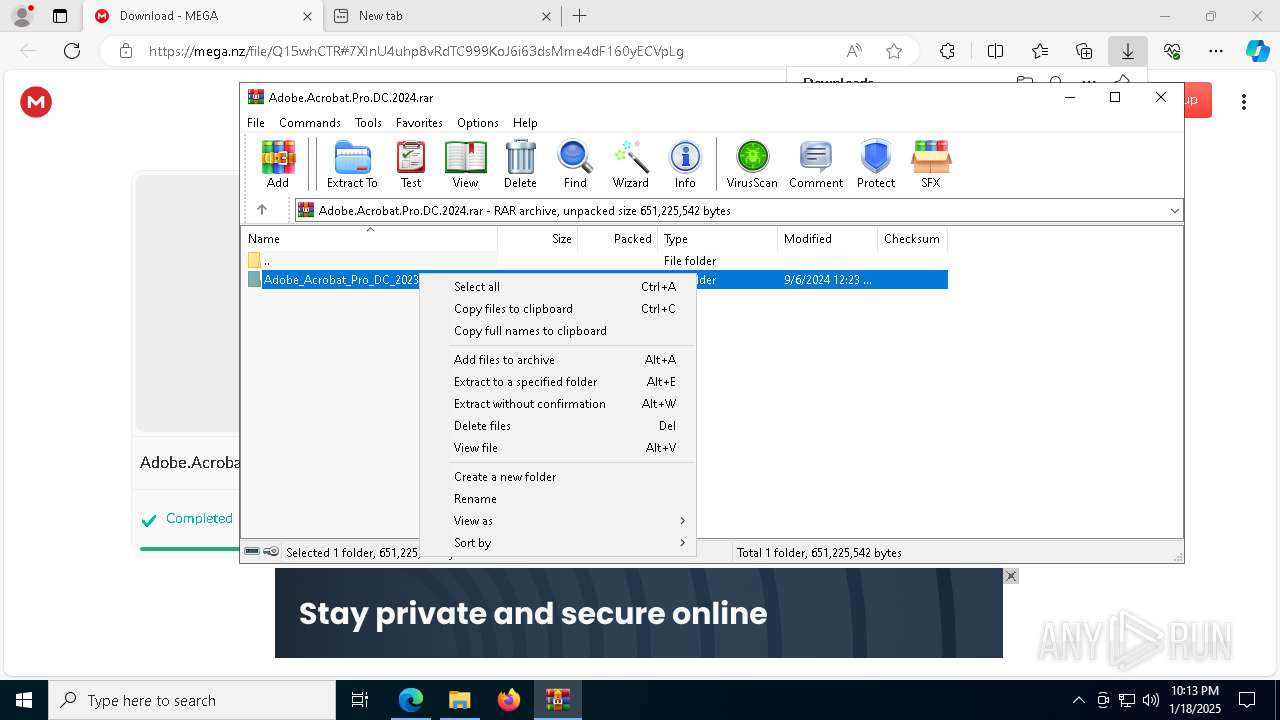
Task: Refresh the page in Edge
Action: coord(72,51)
